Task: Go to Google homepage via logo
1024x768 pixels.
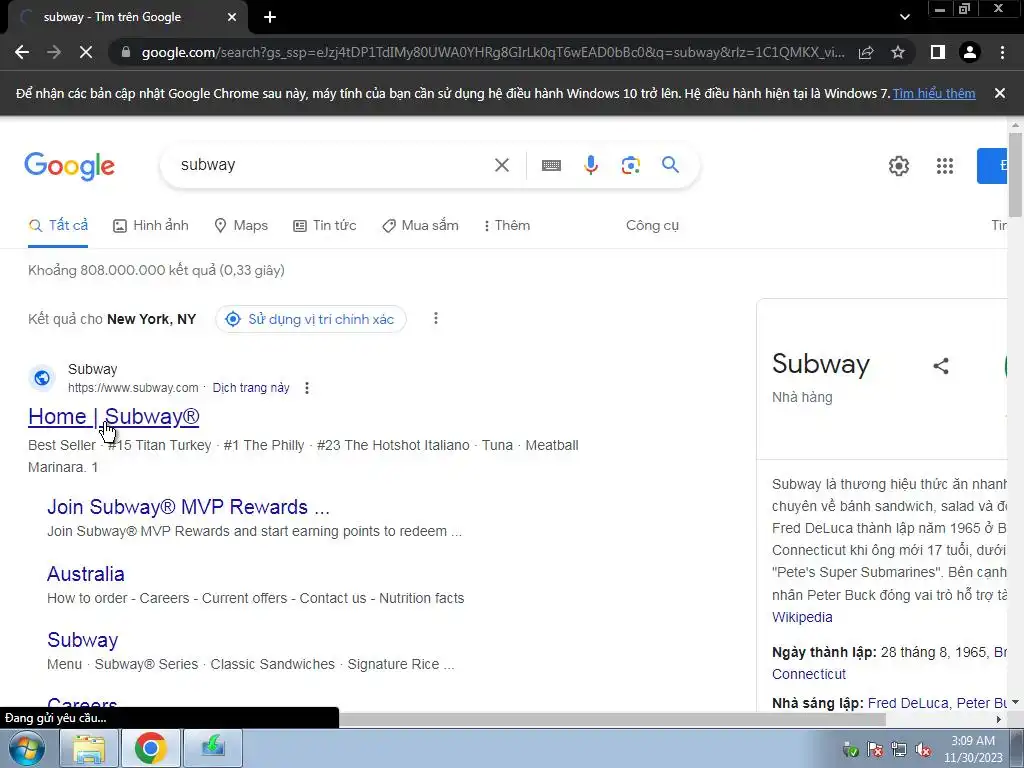Action: tap(69, 166)
